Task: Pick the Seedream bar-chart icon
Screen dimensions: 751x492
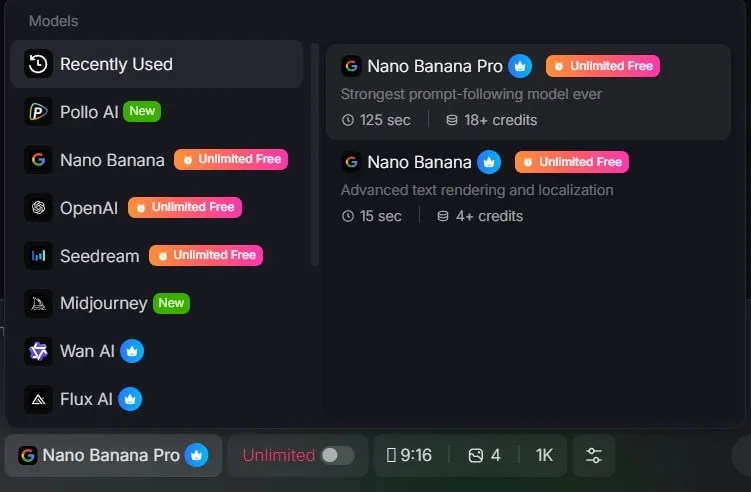Action: 38,256
